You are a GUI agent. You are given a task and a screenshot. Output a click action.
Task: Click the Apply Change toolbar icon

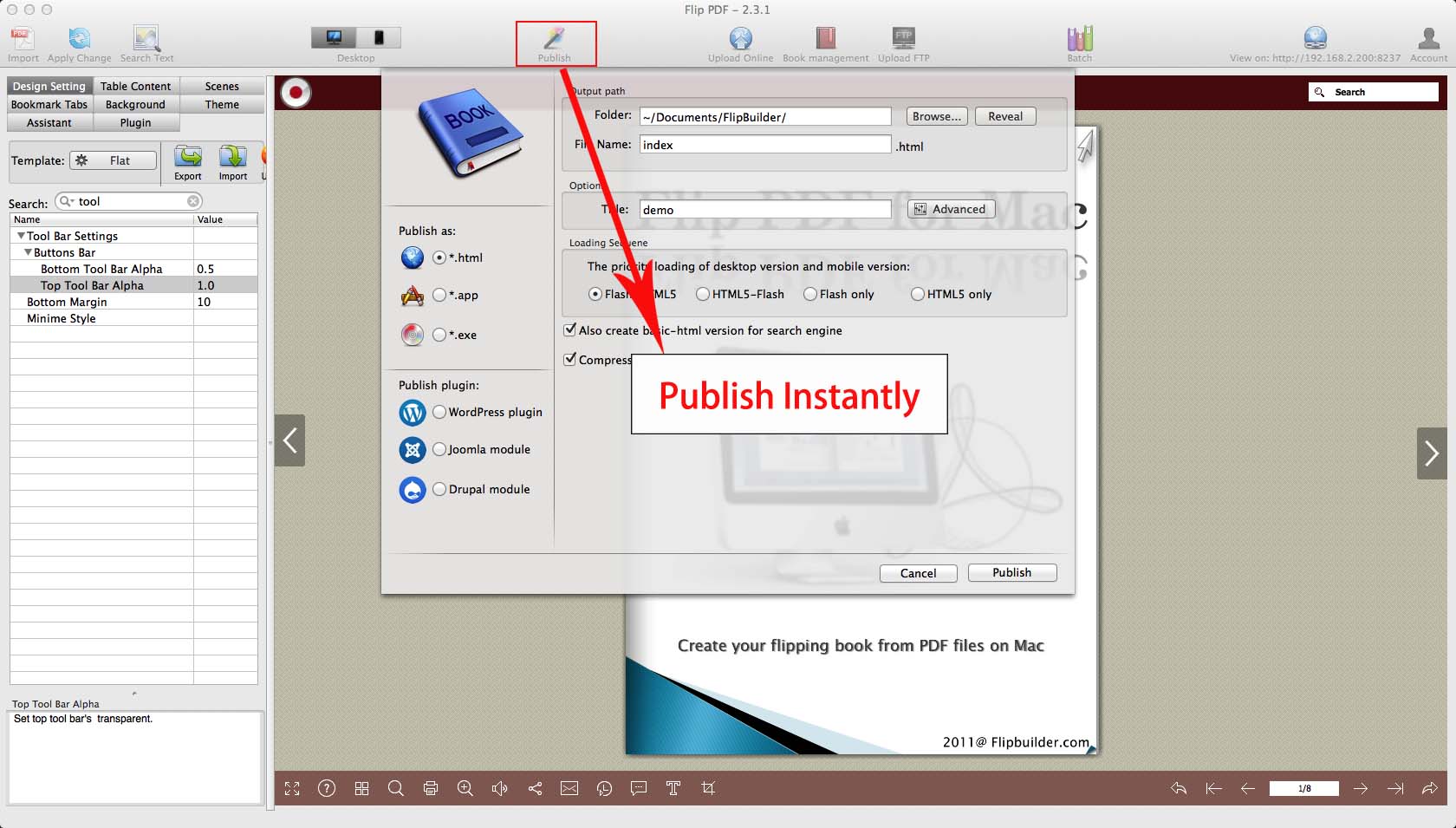coord(79,40)
